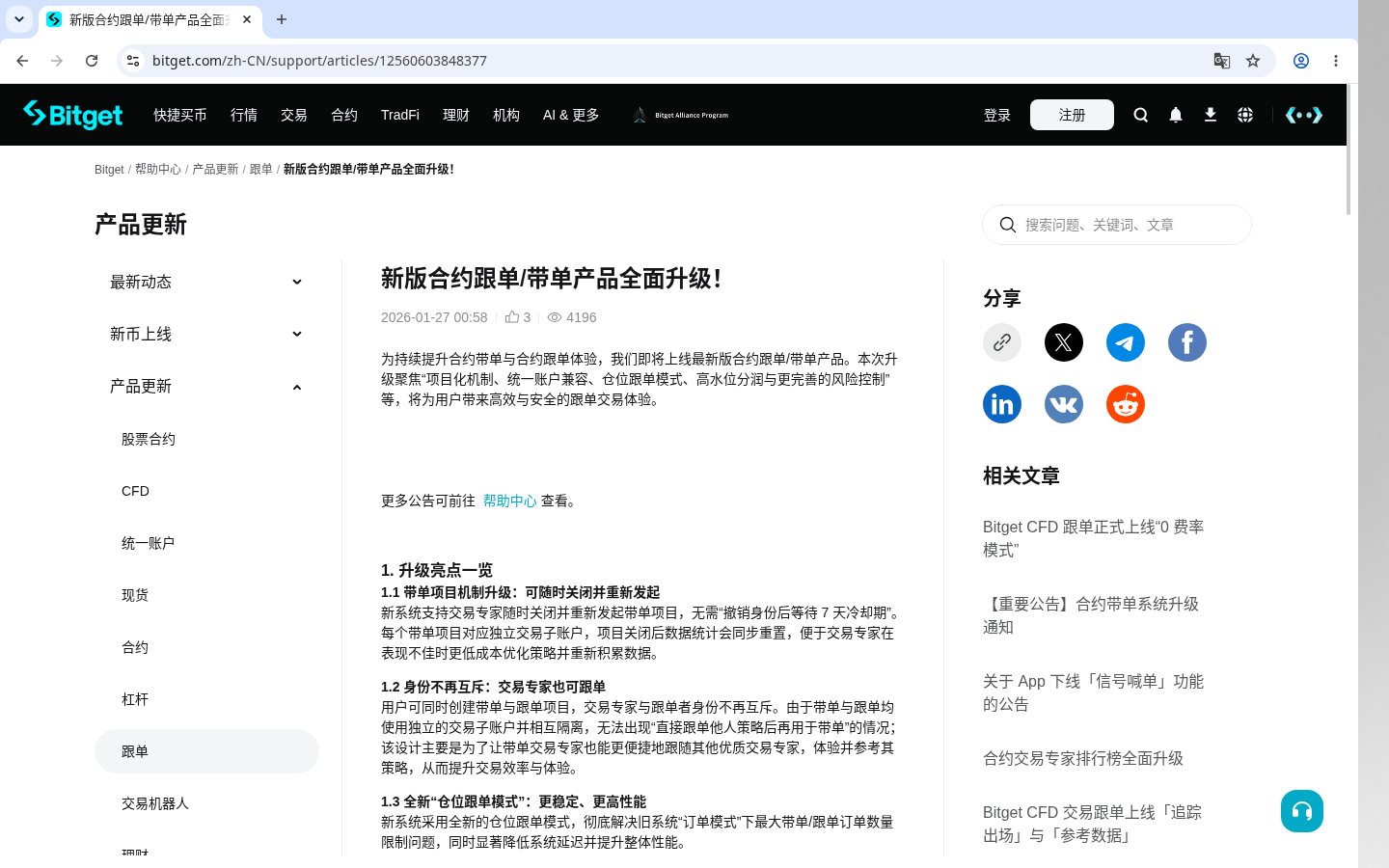The height and width of the screenshot is (868, 1389).
Task: Share the article on X
Action: click(1064, 342)
